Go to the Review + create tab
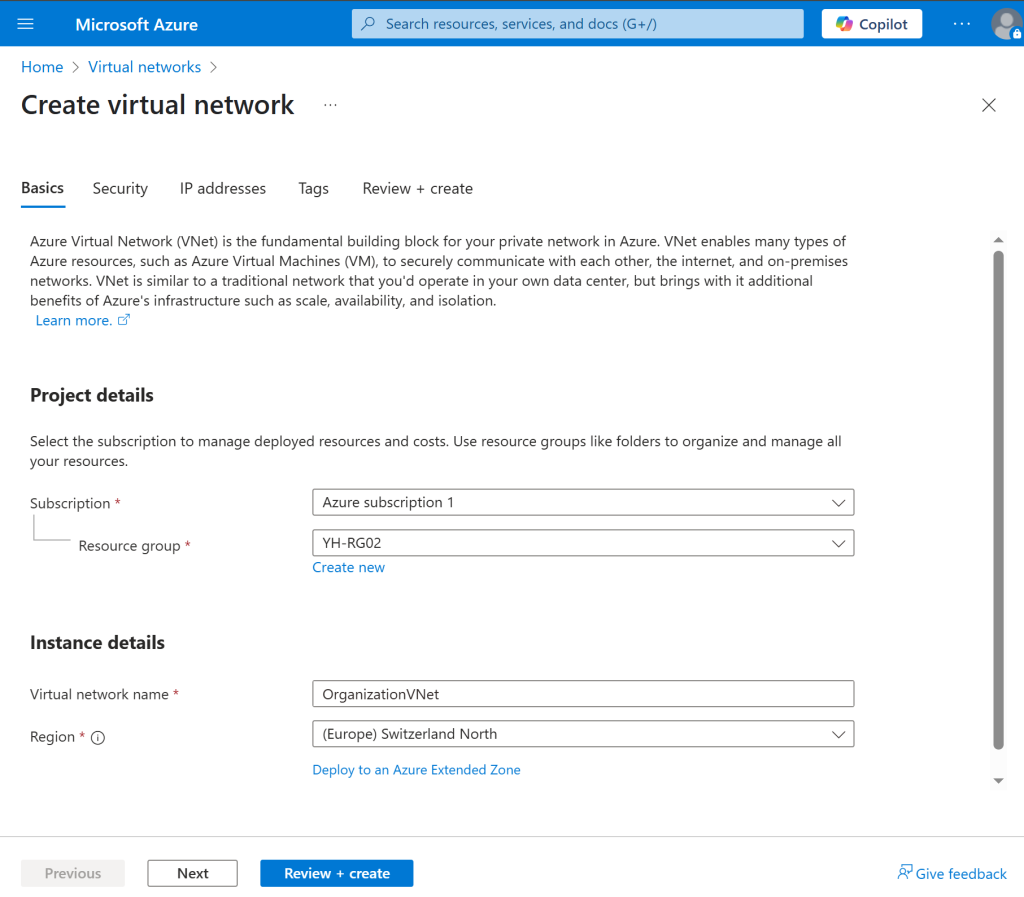1024x897 pixels. (x=417, y=189)
